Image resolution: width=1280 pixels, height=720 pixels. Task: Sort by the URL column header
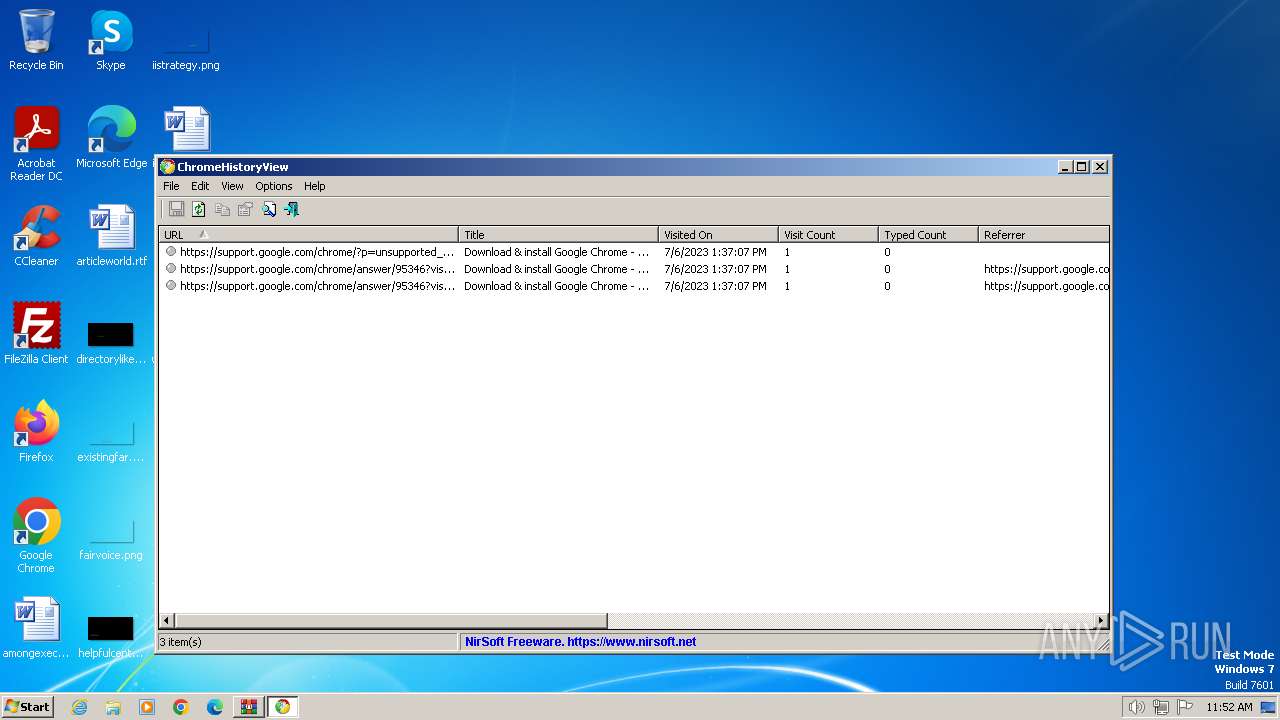click(308, 235)
